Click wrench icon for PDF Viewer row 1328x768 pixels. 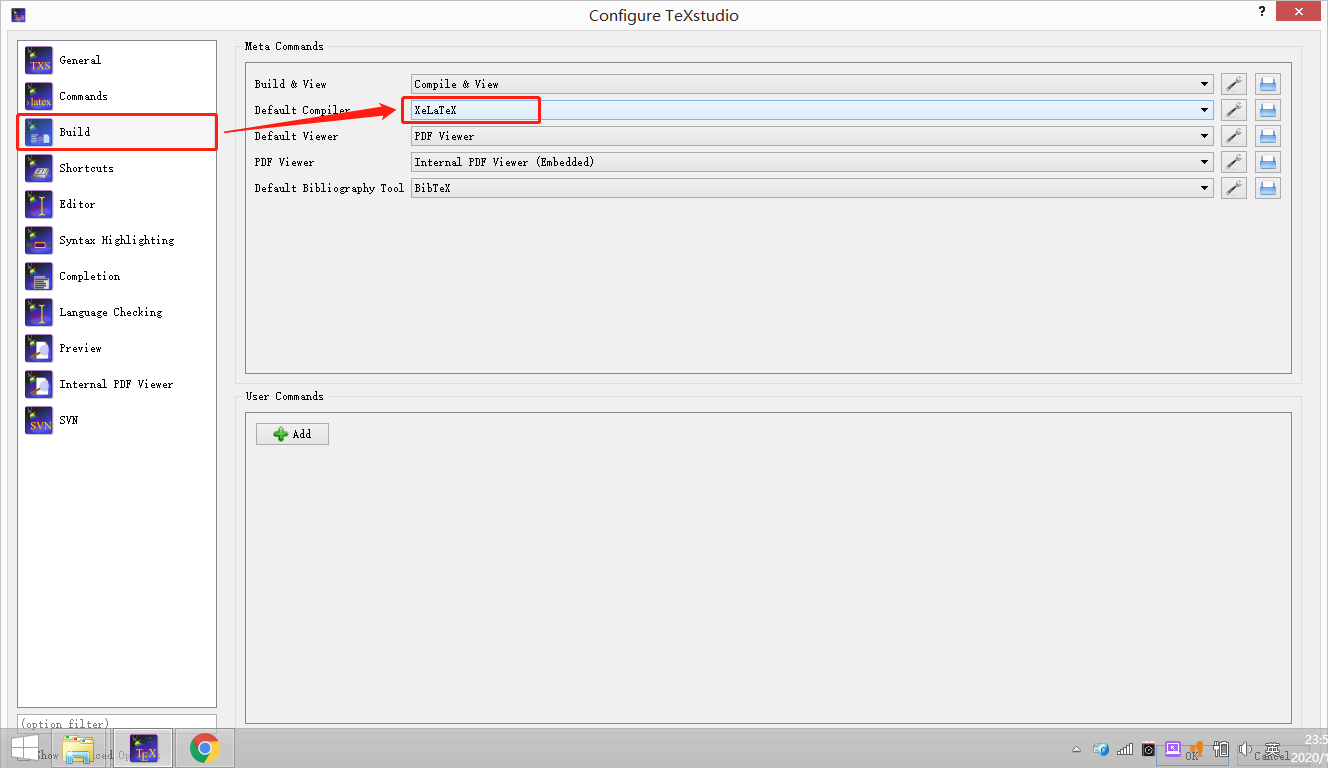click(x=1234, y=162)
